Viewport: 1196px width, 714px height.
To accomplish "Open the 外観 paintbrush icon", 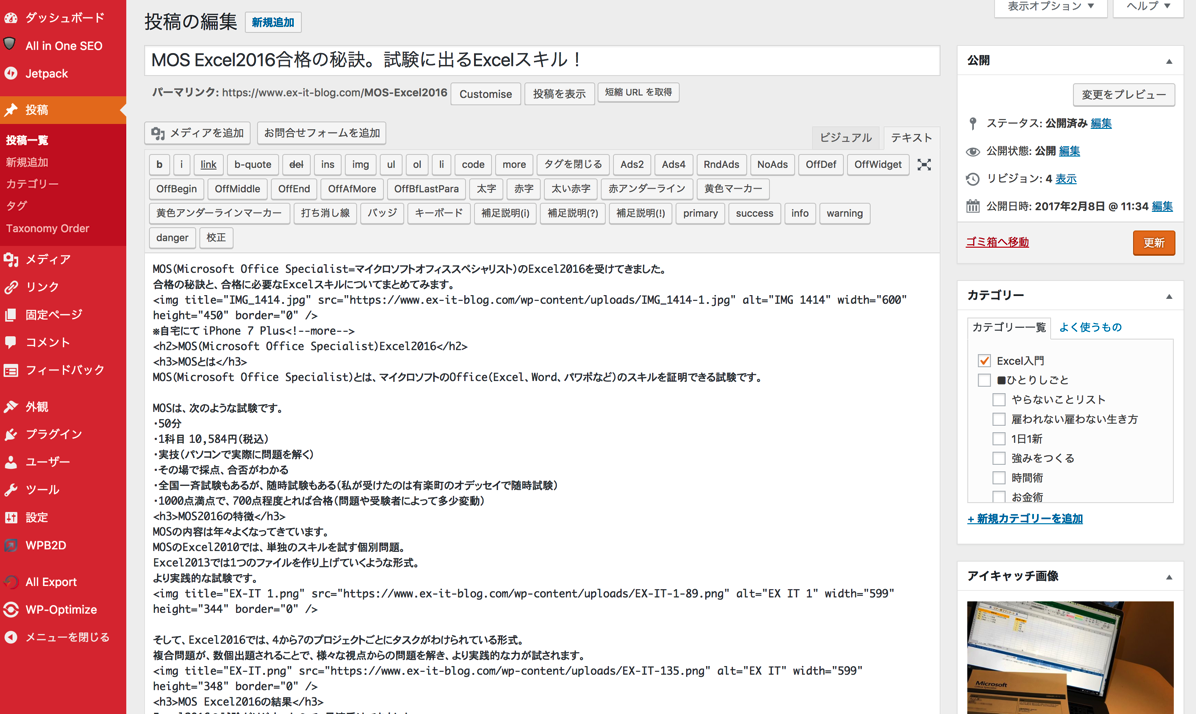I will [x=11, y=407].
